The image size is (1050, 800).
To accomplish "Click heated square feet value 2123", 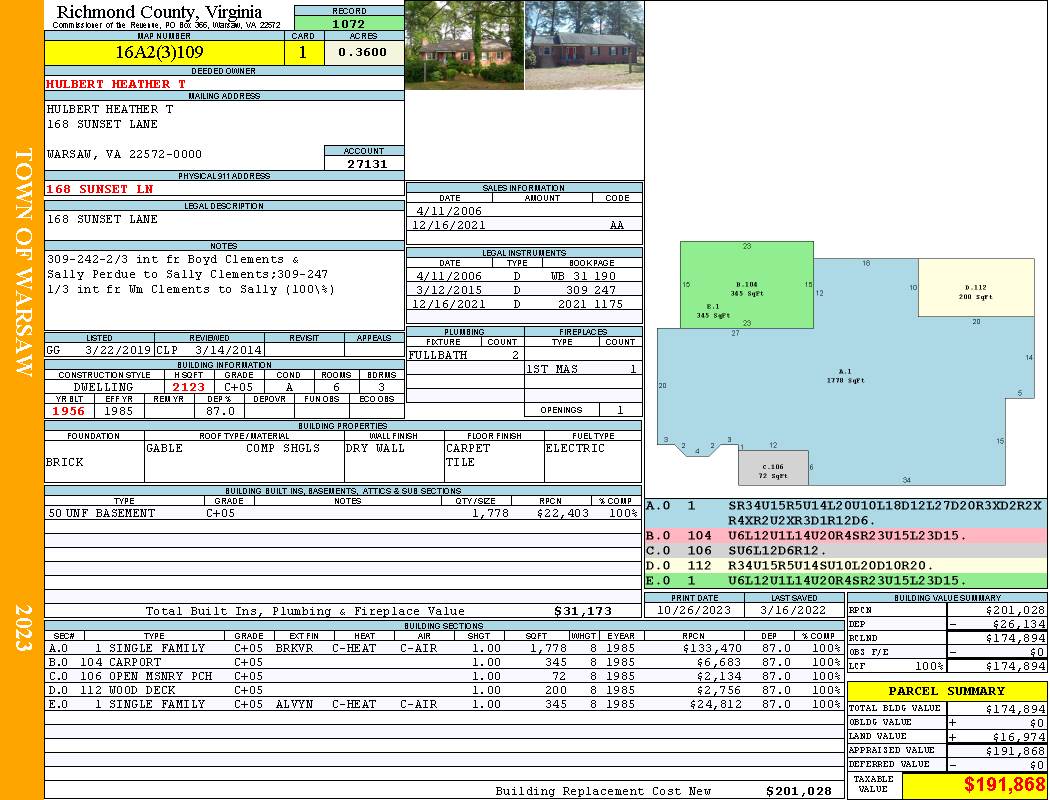I will [189, 387].
